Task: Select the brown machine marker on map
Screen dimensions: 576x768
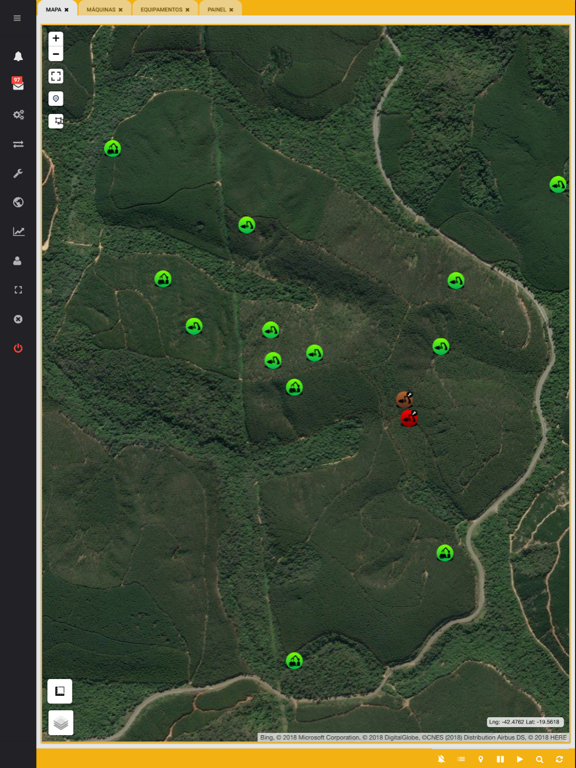Action: pos(405,400)
